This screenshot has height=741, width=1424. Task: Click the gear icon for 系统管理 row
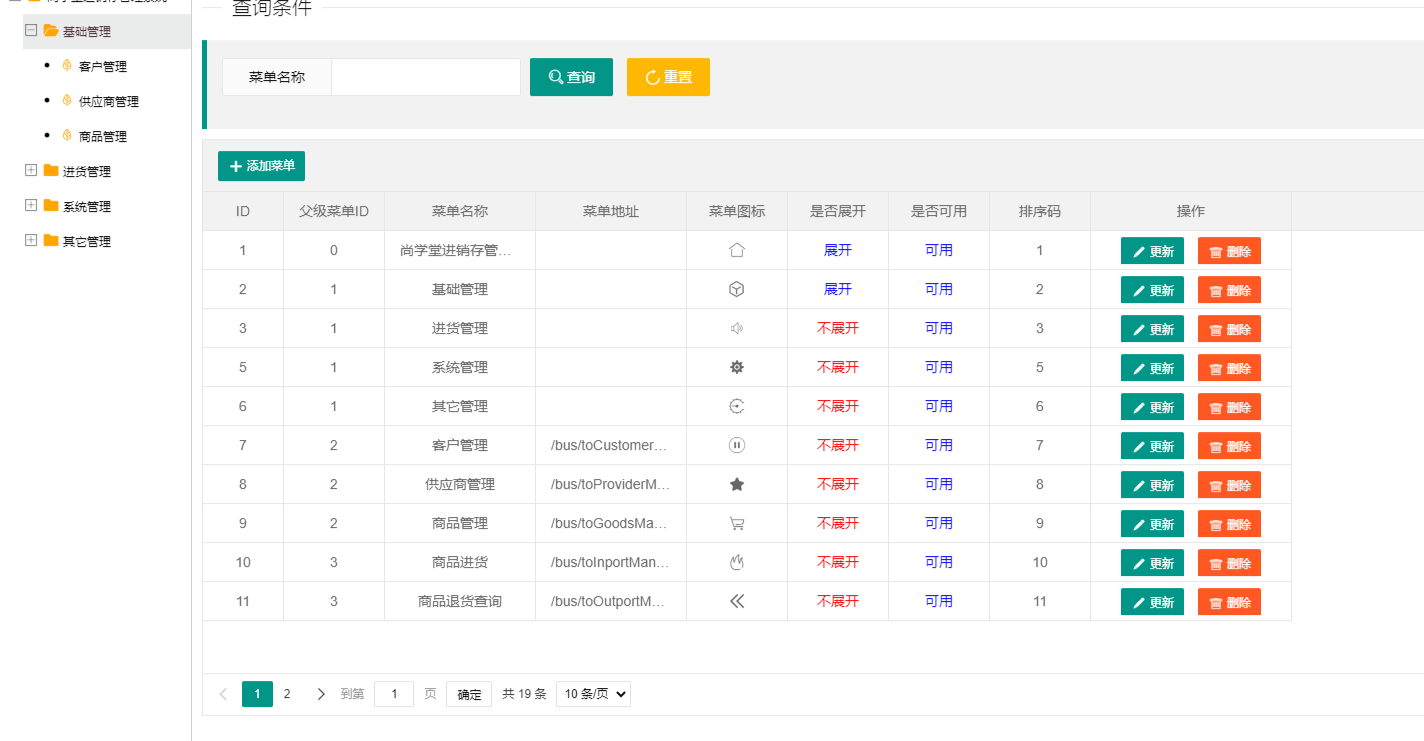737,367
